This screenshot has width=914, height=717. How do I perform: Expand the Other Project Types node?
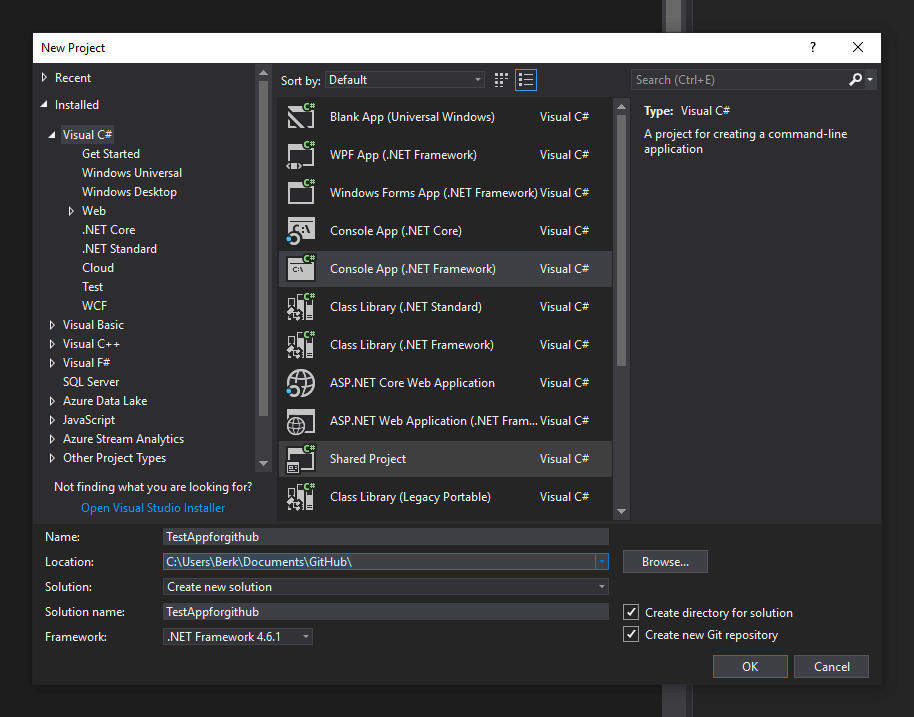[x=52, y=458]
